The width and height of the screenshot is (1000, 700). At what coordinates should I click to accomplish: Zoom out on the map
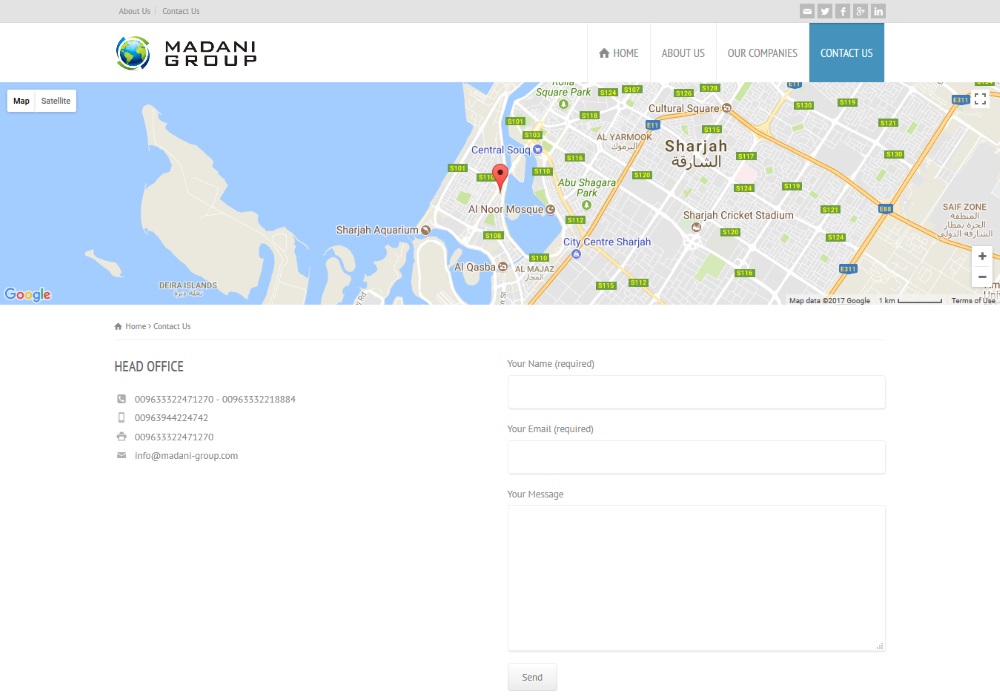click(982, 277)
